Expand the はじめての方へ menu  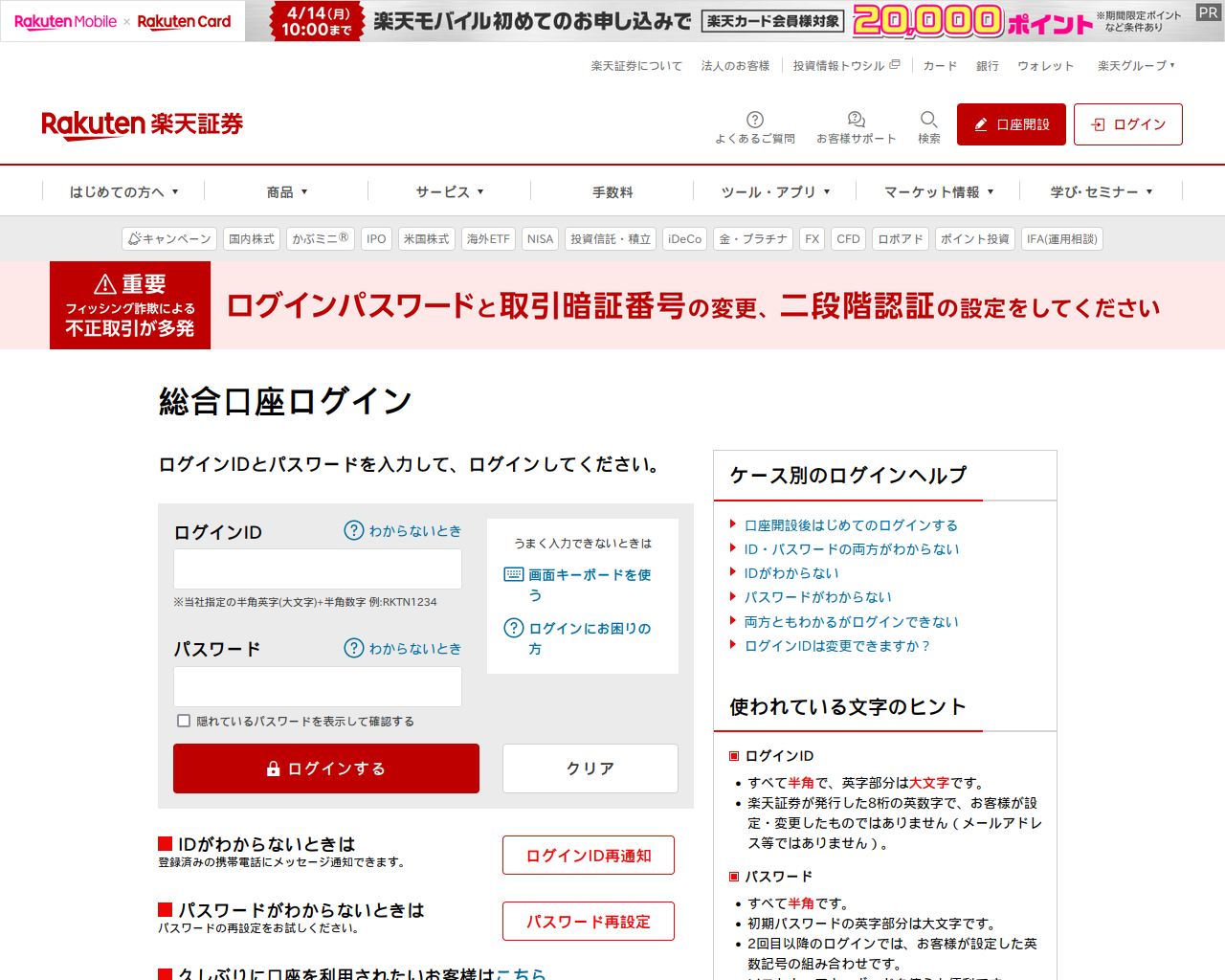pos(123,191)
